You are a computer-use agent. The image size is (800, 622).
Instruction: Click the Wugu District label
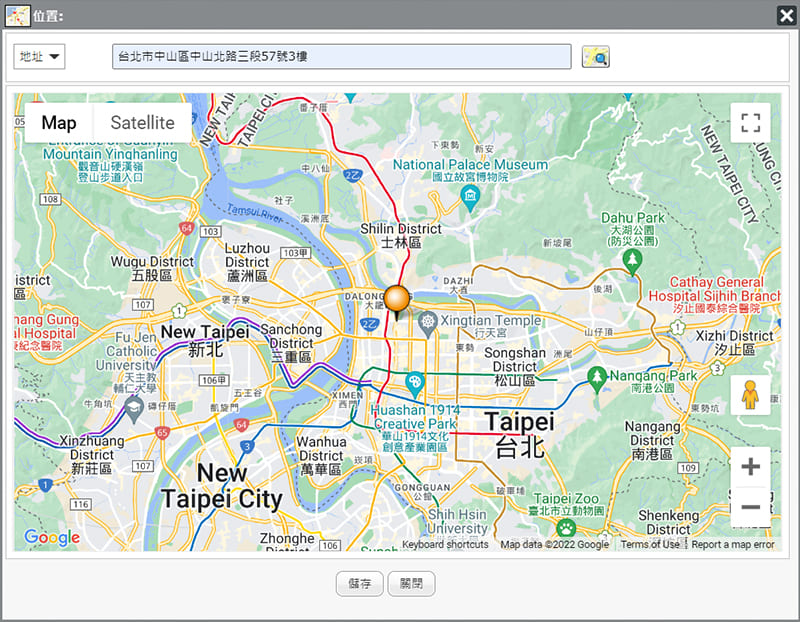[x=152, y=268]
